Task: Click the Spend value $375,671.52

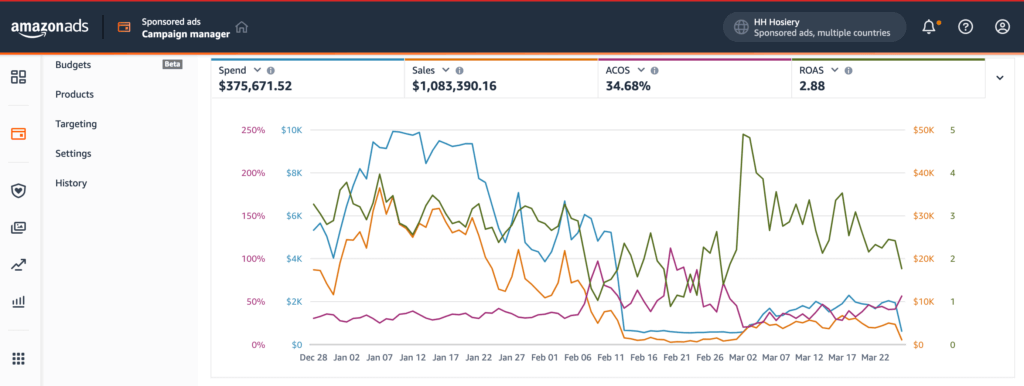Action: pyautogui.click(x=255, y=86)
